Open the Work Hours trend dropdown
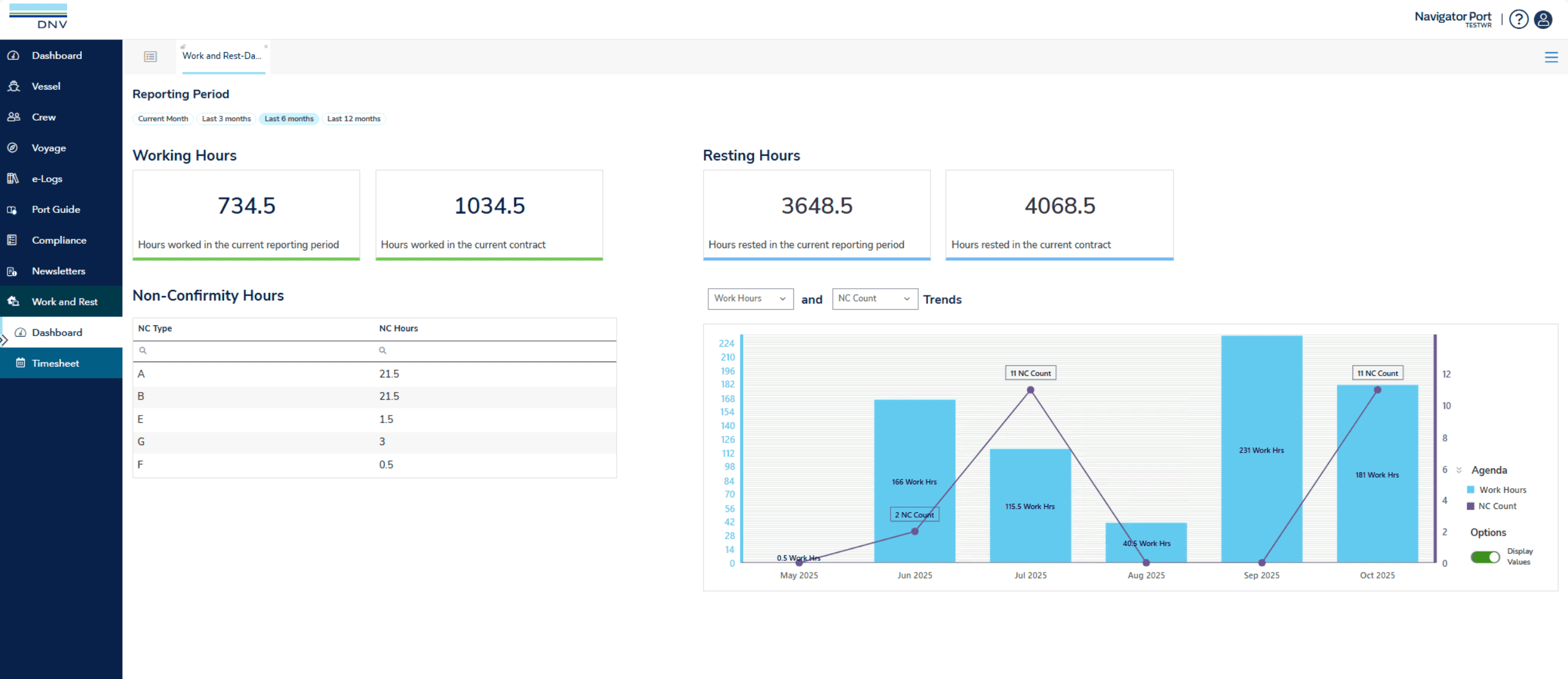 pyautogui.click(x=750, y=299)
